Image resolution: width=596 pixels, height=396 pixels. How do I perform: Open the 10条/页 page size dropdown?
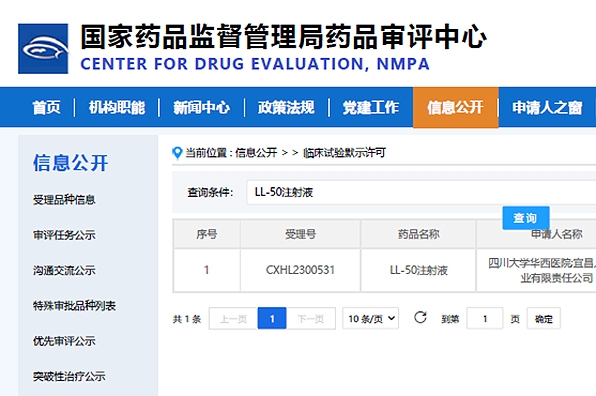(371, 318)
